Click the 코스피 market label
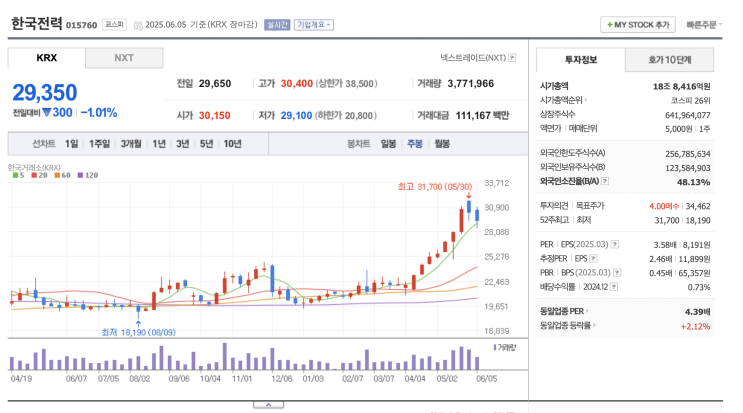The height and width of the screenshot is (413, 743). [114, 25]
